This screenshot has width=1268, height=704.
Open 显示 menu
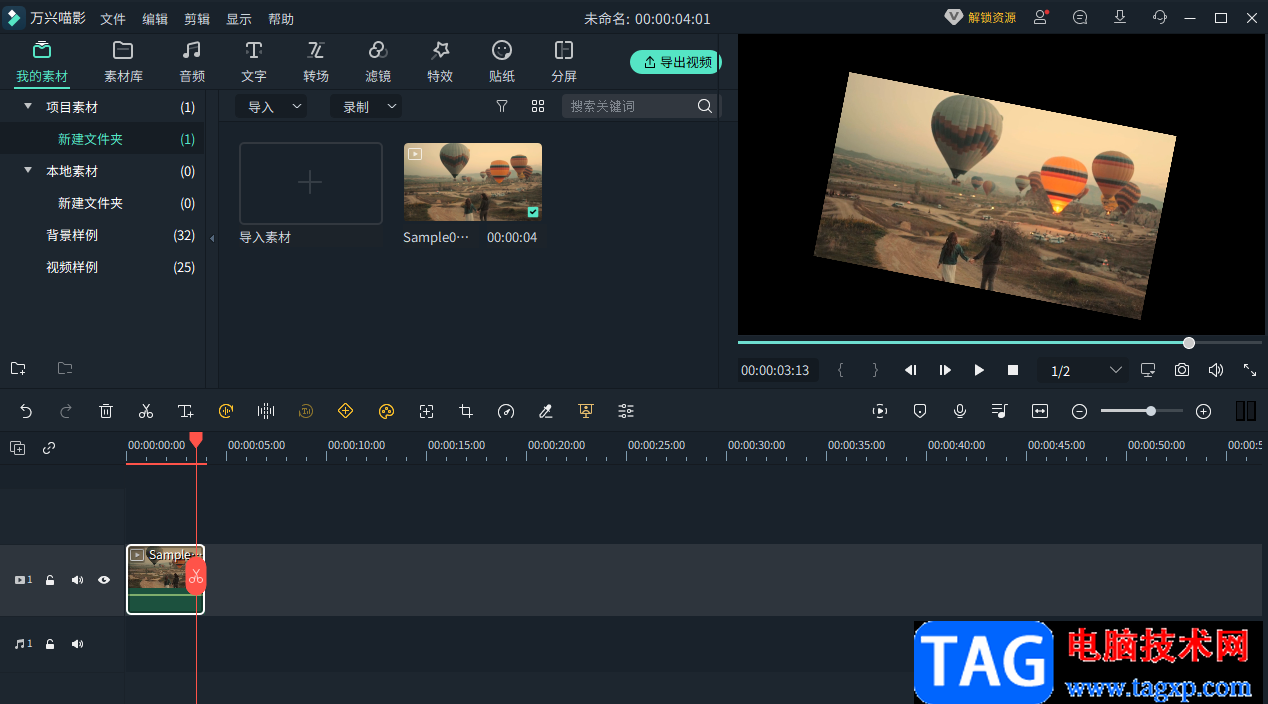(x=239, y=19)
